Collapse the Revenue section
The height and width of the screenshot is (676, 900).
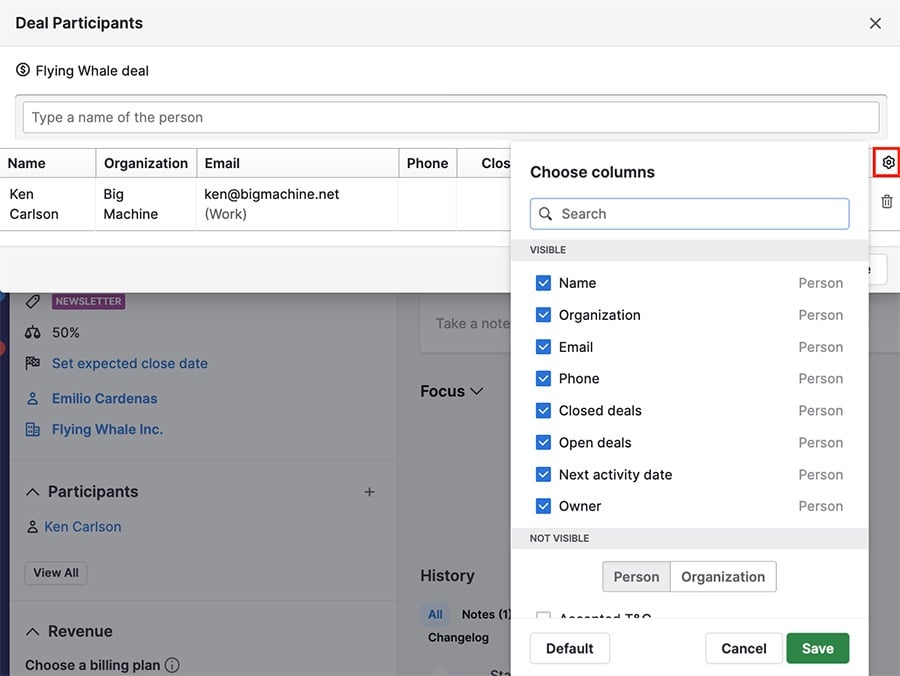(33, 632)
